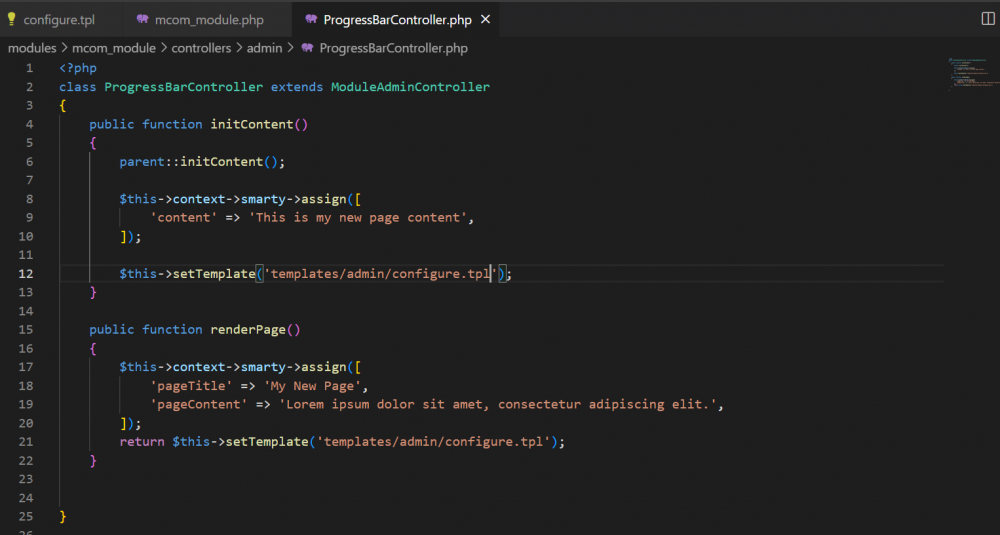Viewport: 1000px width, 535px height.
Task: Click the split editor icon
Action: click(x=988, y=19)
